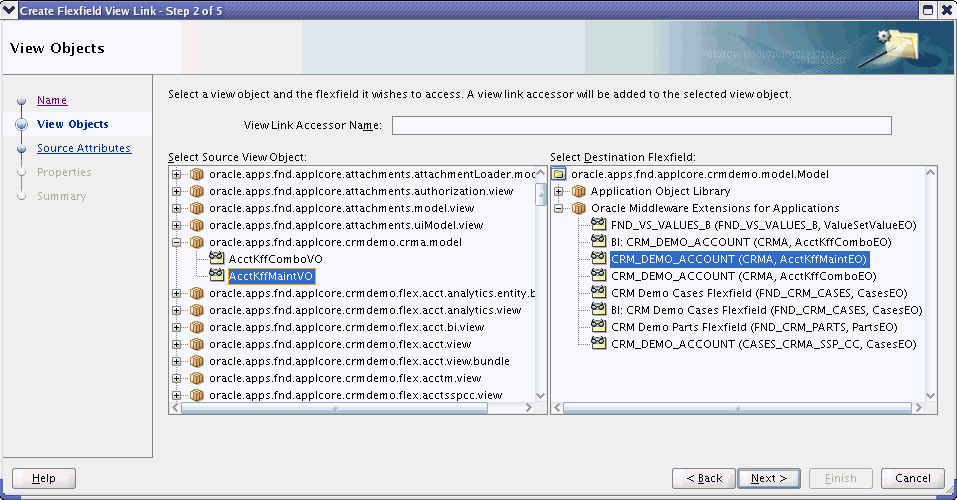This screenshot has width=957, height=500.
Task: Collapse Oracle Middleware Extensions for Applications
Action: point(558,209)
